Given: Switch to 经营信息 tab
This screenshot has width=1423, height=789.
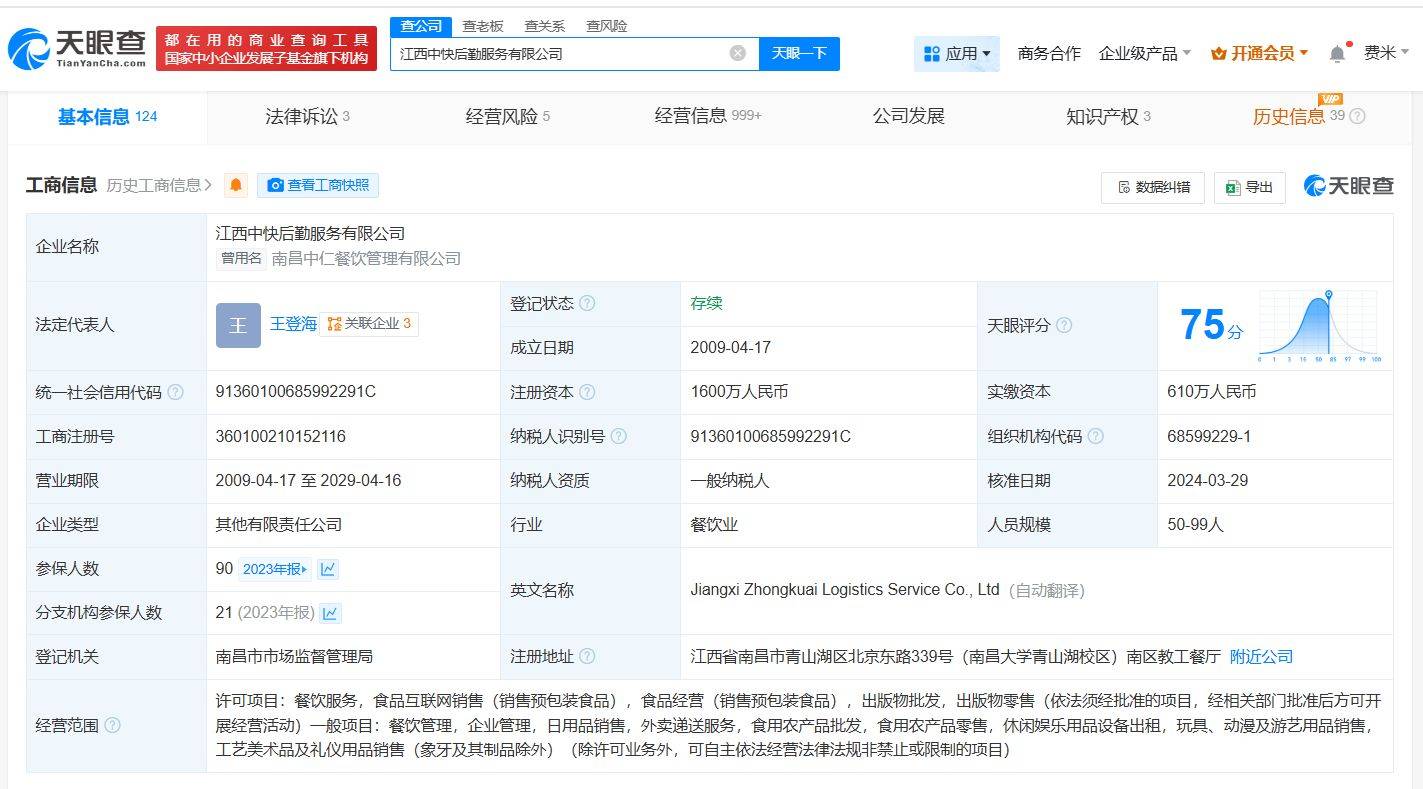Looking at the screenshot, I should [708, 116].
